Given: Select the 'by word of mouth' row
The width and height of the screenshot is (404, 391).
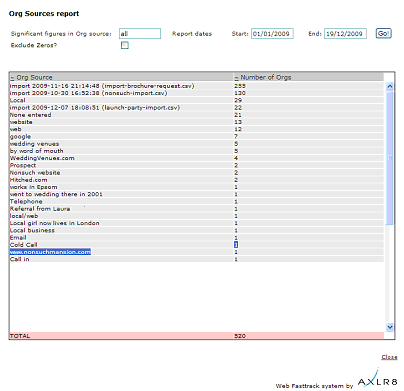Looking at the screenshot, I should click(x=197, y=151).
